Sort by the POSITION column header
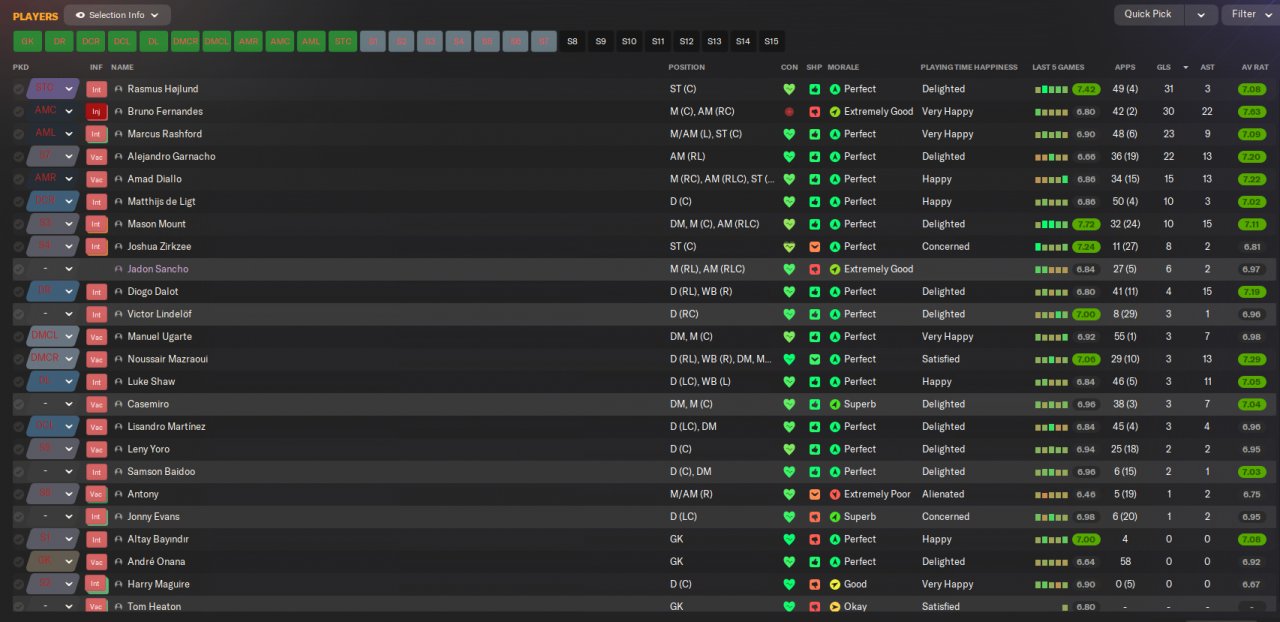Image resolution: width=1280 pixels, height=622 pixels. coord(687,67)
